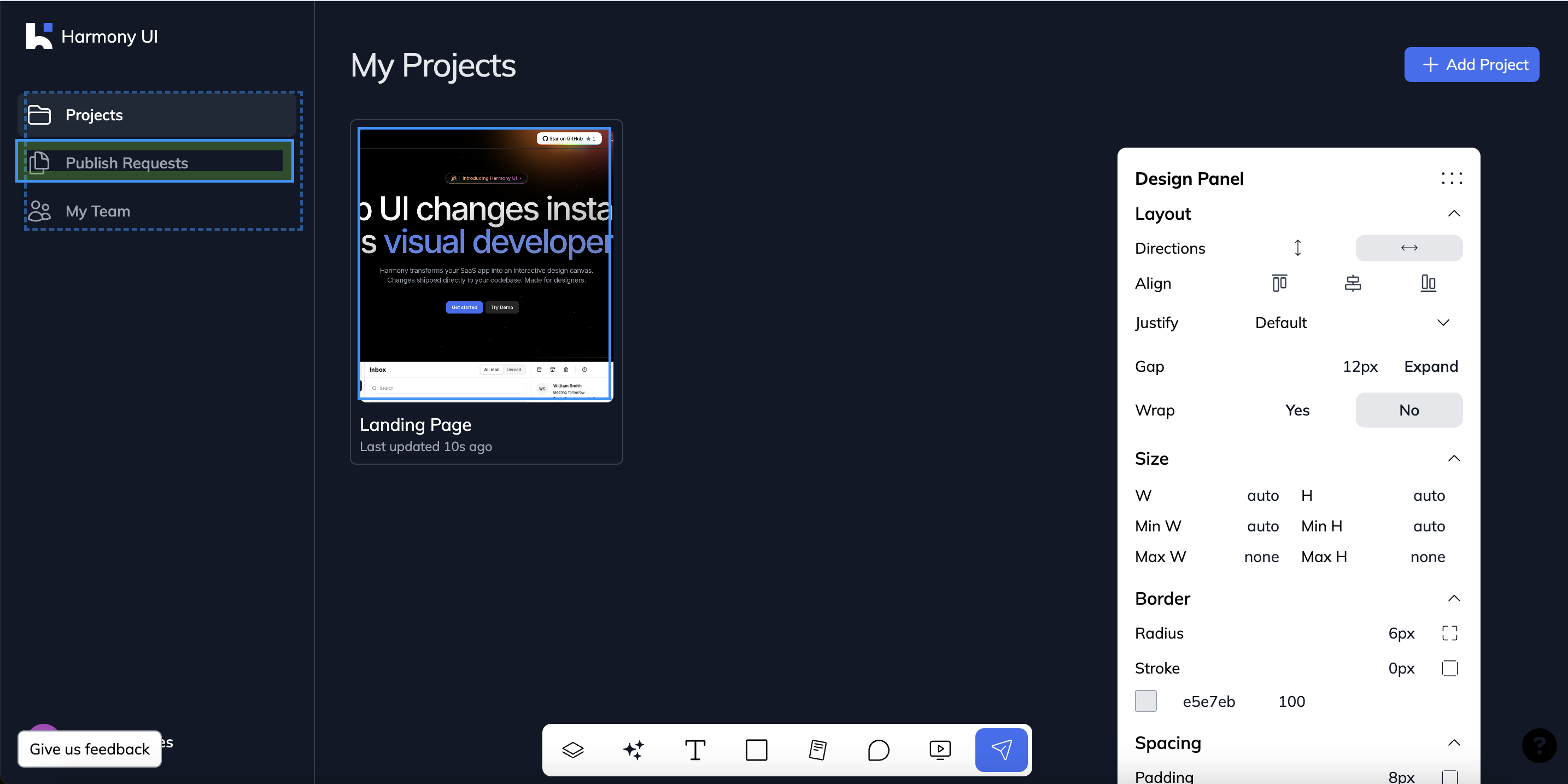Toggle individual corner radius icon

coord(1449,633)
